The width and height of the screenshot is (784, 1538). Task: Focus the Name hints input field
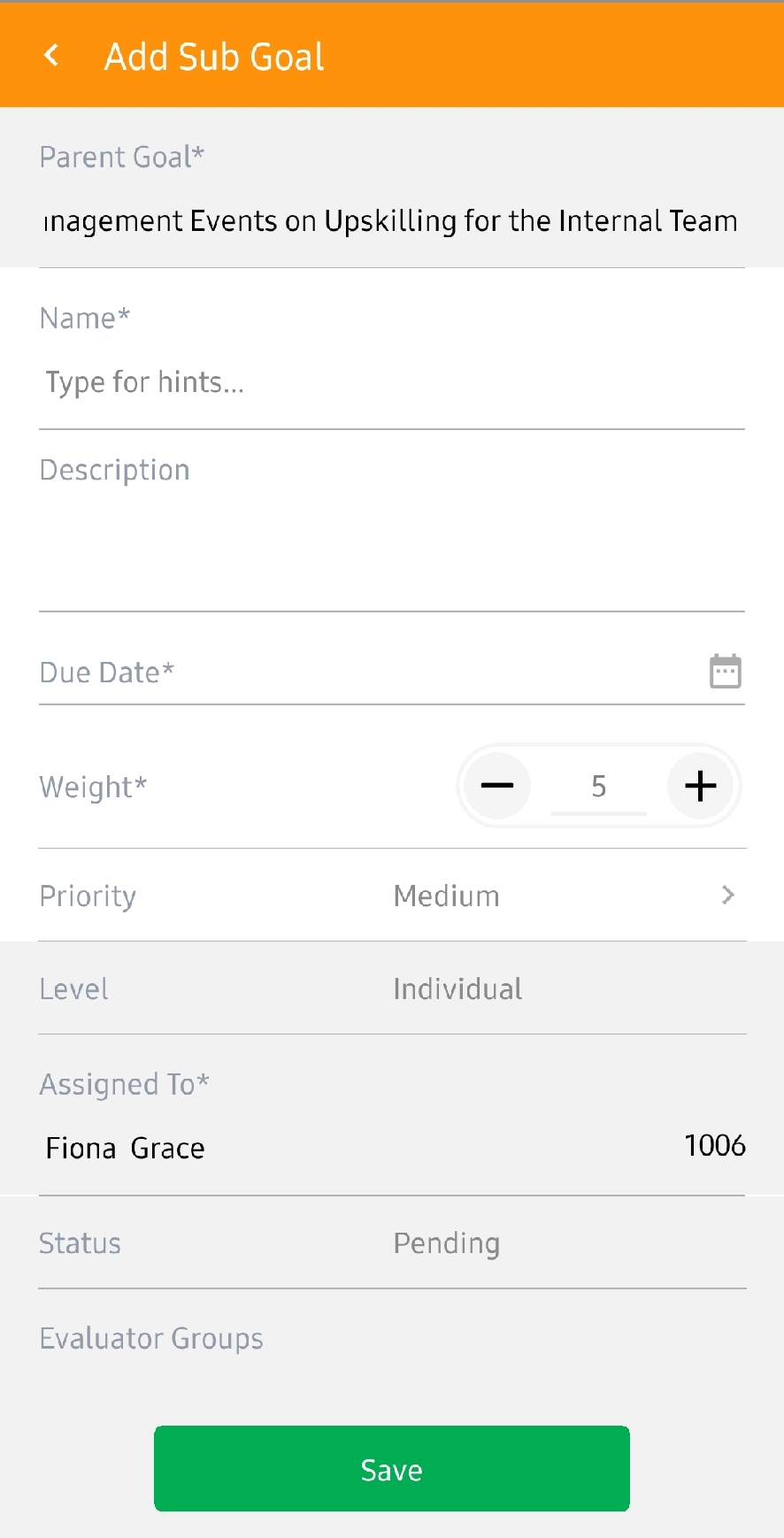(392, 382)
